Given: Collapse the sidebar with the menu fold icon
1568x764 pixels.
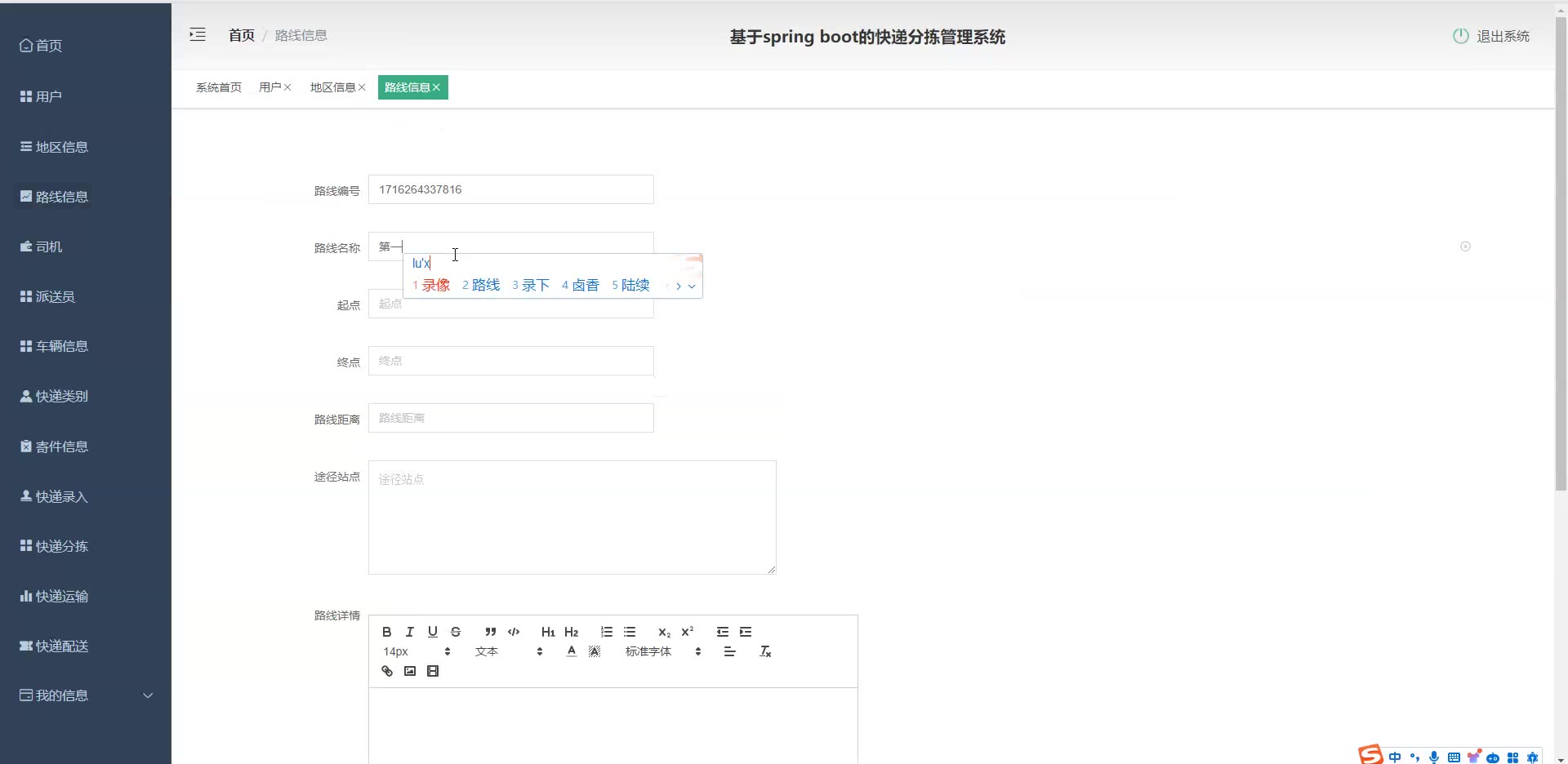Looking at the screenshot, I should (x=198, y=35).
